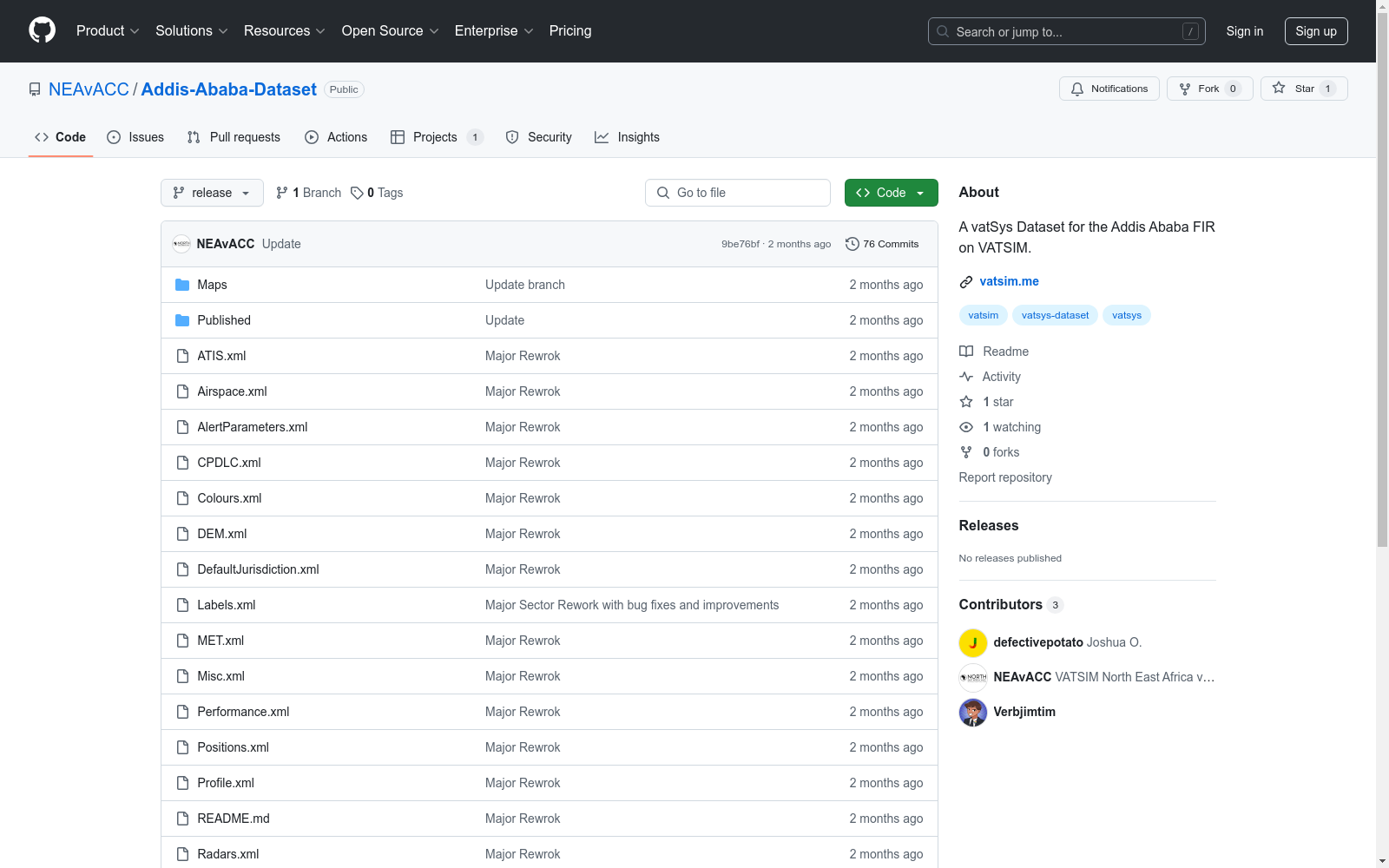Click the defectivepotato contributor avatar
The height and width of the screenshot is (868, 1389).
973,642
